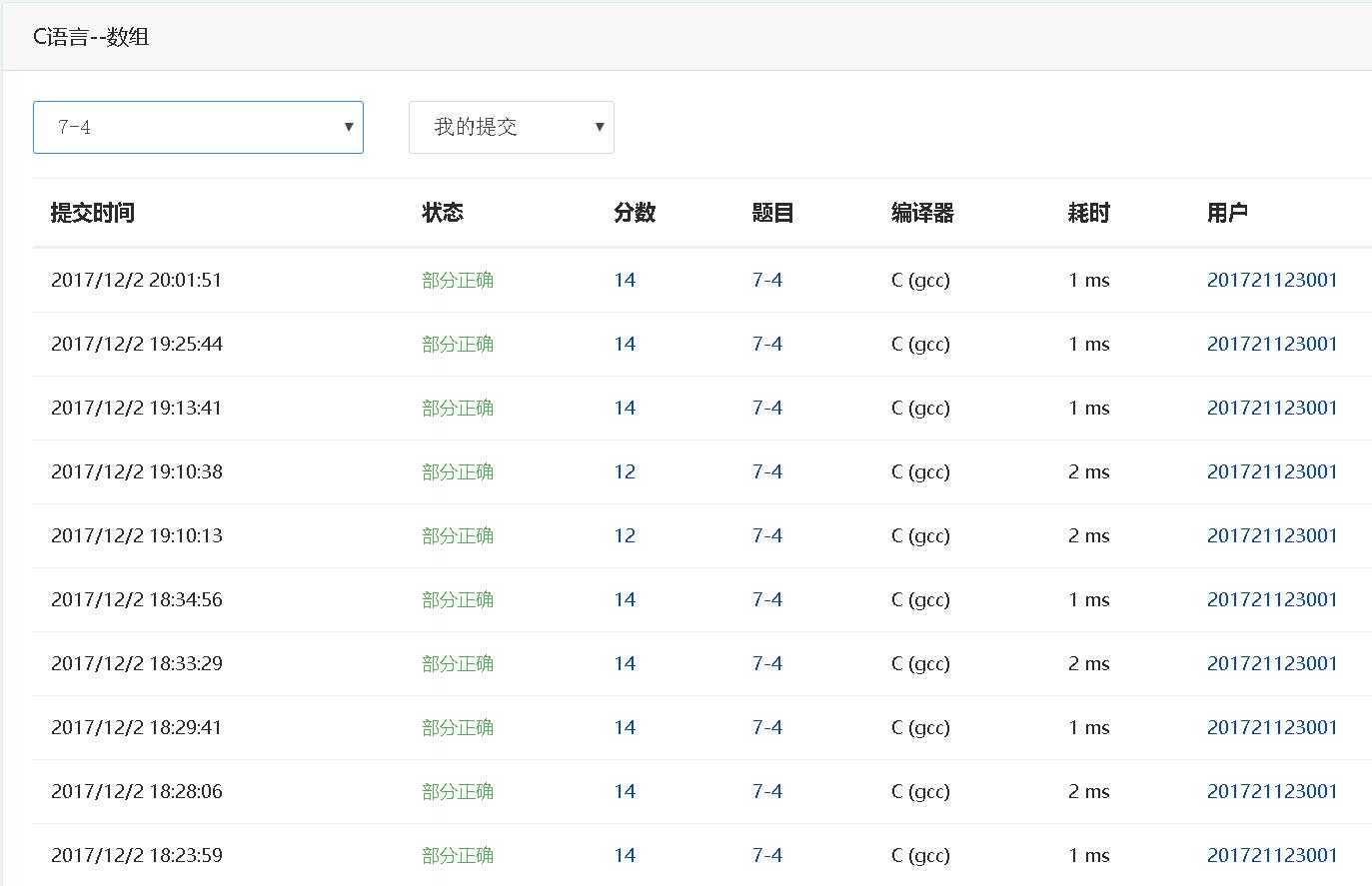Open problem 7-4 link in 20:01:51 row

767,280
